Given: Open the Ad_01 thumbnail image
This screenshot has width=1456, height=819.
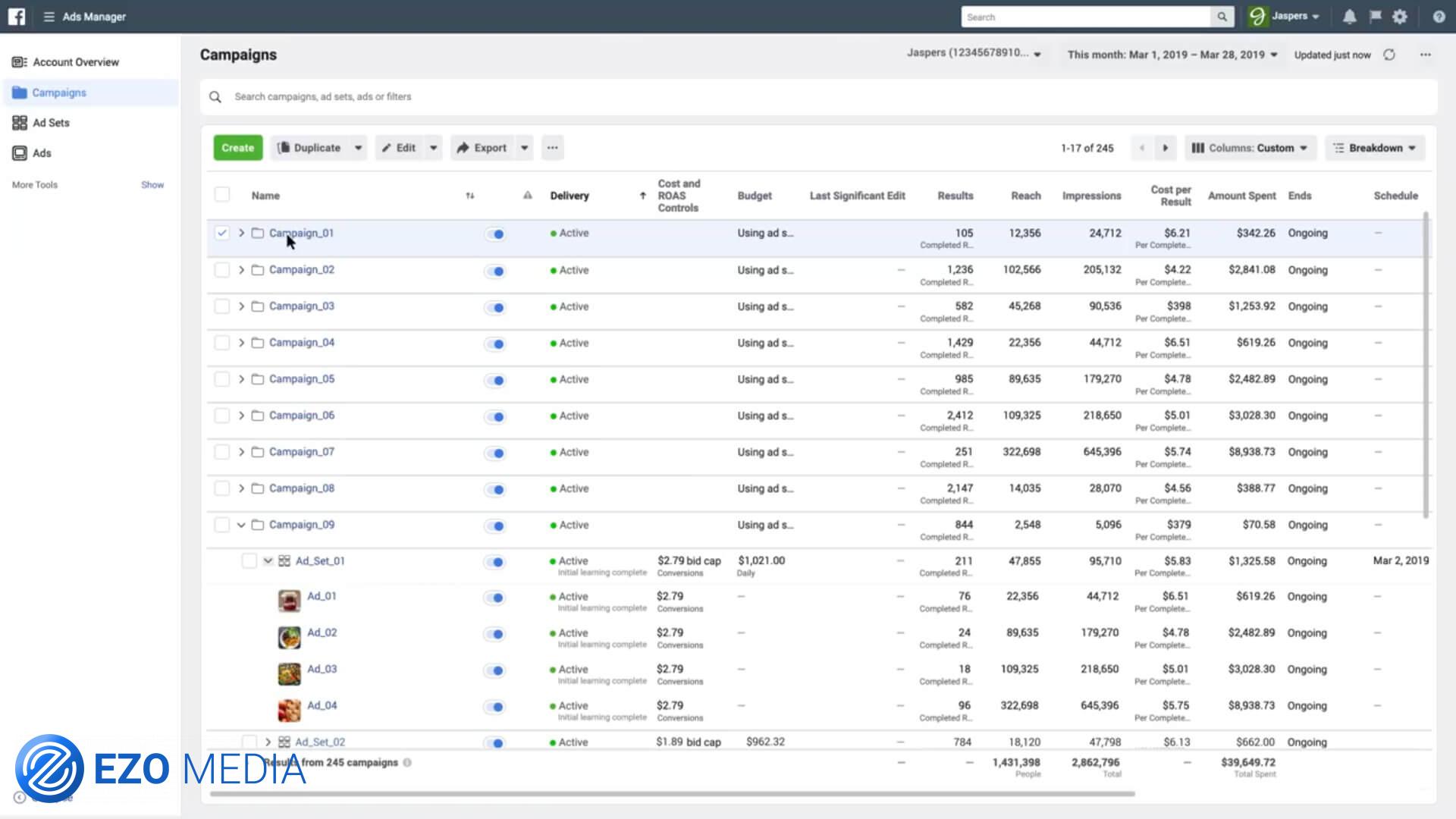Looking at the screenshot, I should 289,601.
